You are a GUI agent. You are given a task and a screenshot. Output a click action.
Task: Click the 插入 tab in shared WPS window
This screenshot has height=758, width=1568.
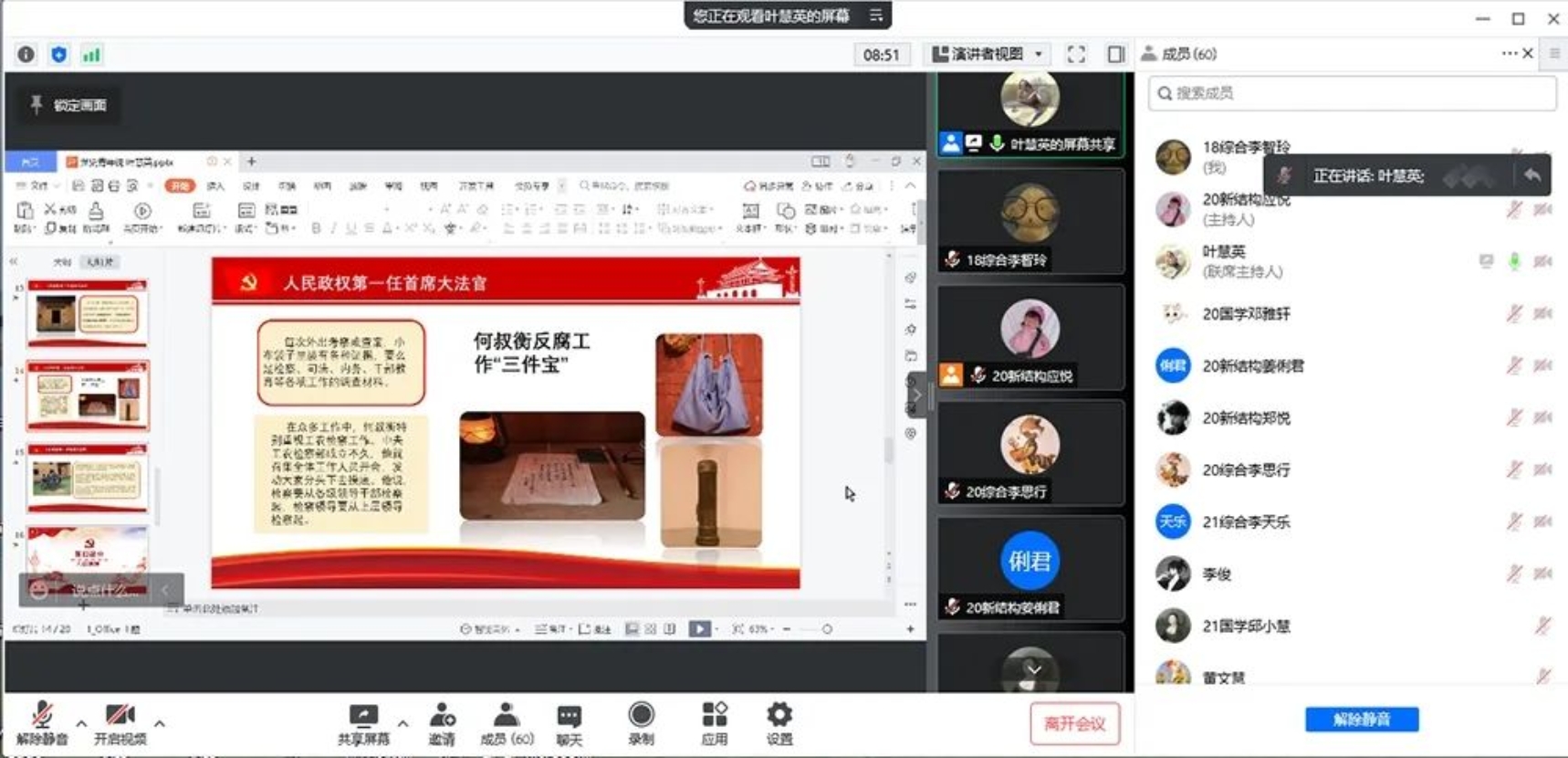pyautogui.click(x=215, y=185)
